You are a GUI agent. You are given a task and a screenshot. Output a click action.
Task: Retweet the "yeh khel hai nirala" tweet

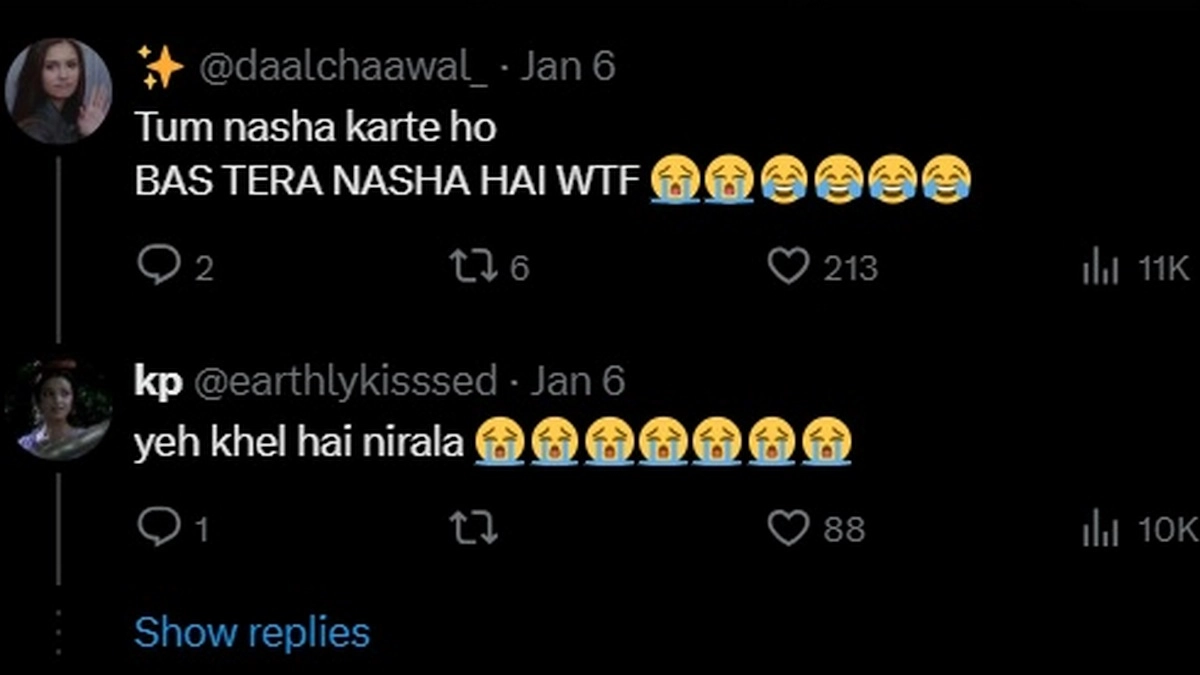pos(473,528)
